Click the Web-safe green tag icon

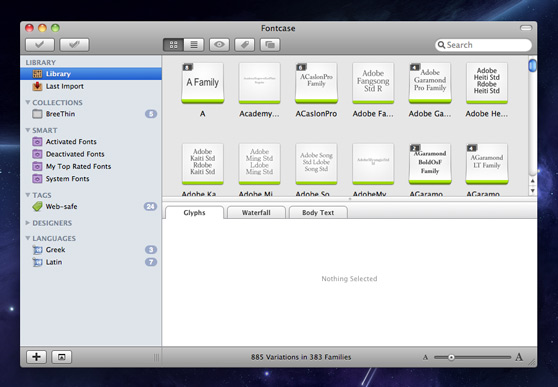tap(37, 206)
